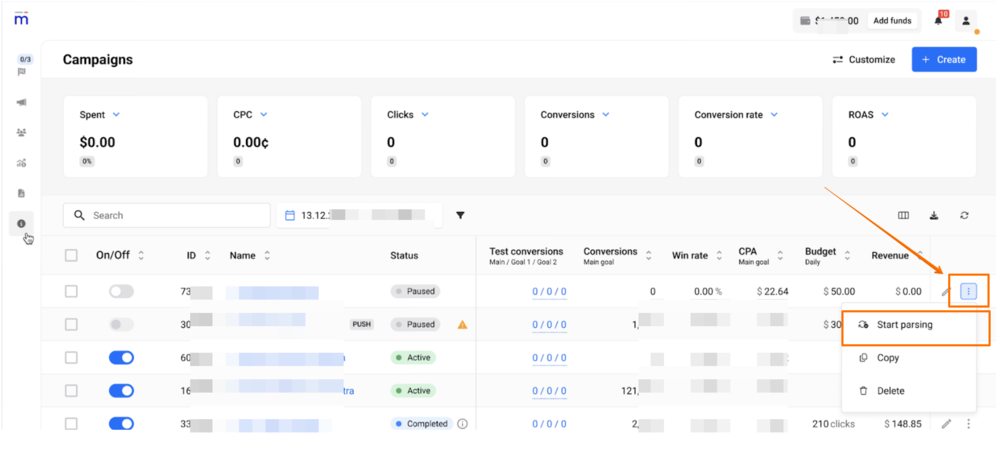Click the wallet balance icon
This screenshot has width=1005, height=459.
(x=805, y=21)
